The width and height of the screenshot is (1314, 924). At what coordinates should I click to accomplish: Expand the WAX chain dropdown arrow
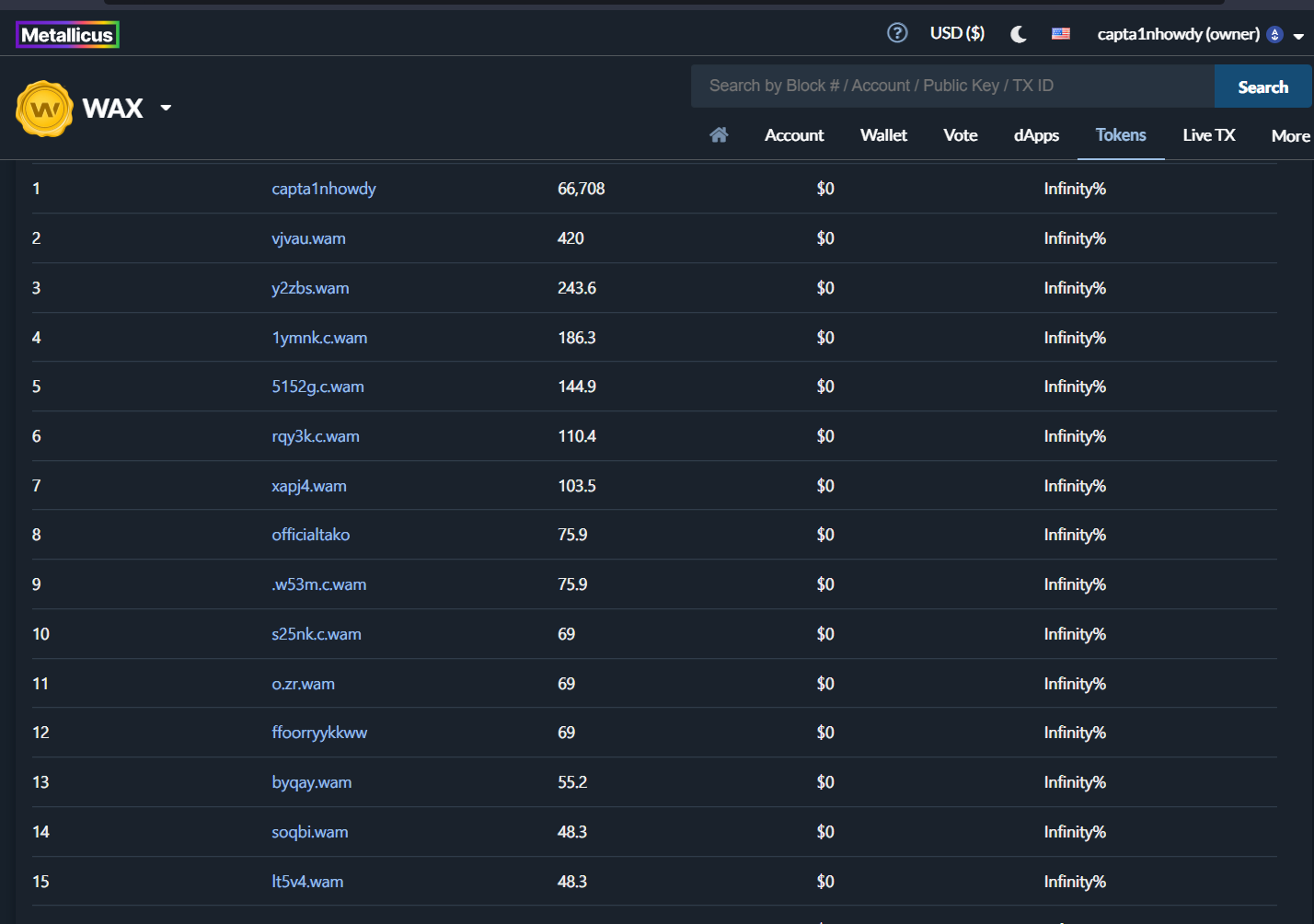point(166,108)
